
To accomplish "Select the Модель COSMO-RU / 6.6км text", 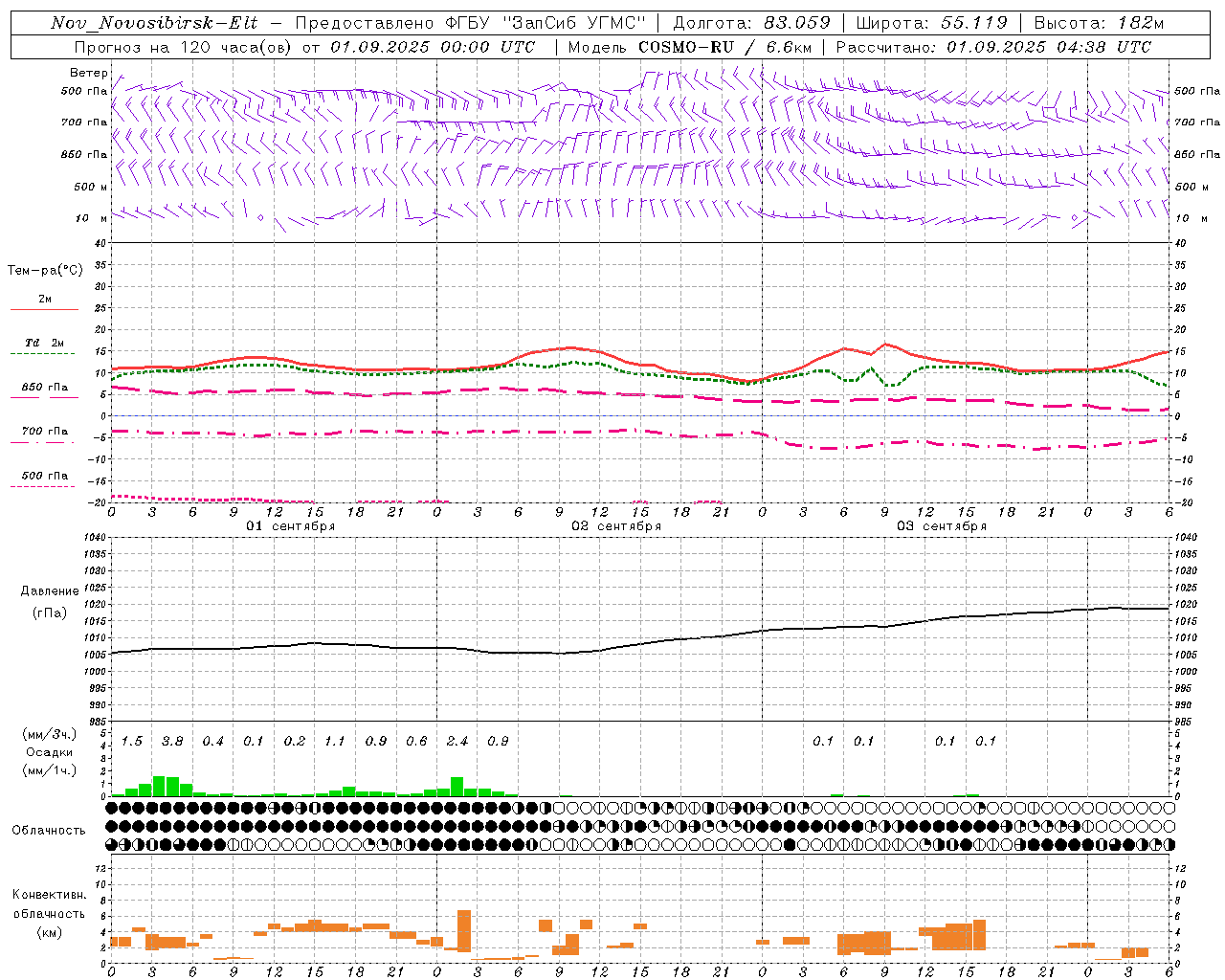I will pyautogui.click(x=689, y=47).
